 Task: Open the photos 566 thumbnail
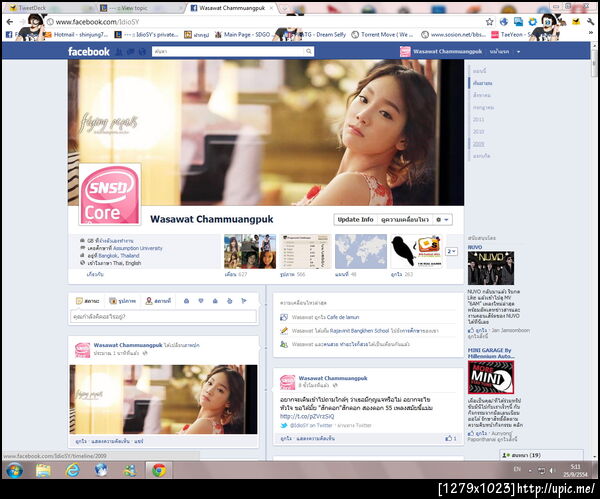(305, 251)
